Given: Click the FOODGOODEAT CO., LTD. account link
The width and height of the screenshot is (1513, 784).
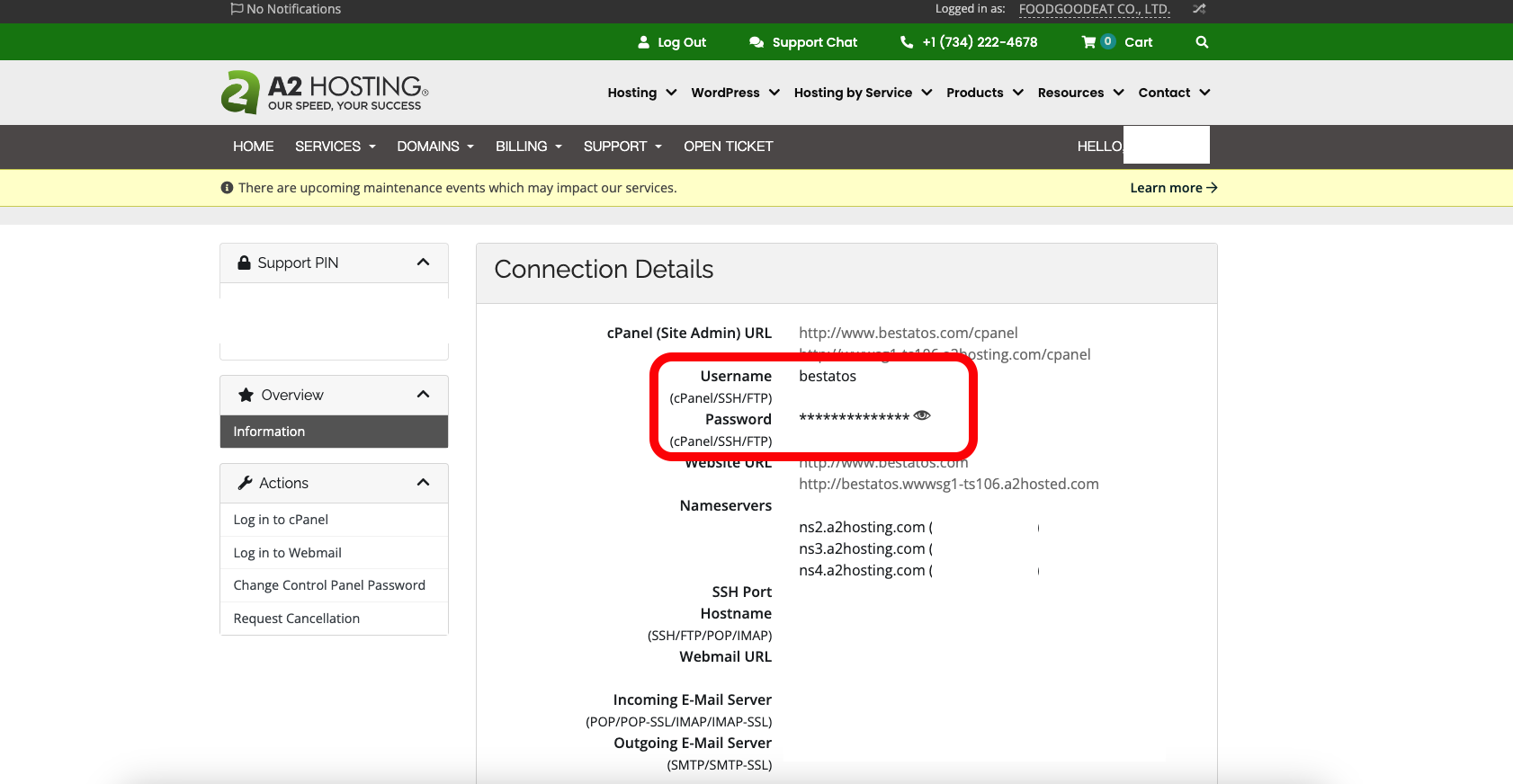Looking at the screenshot, I should click(1095, 9).
